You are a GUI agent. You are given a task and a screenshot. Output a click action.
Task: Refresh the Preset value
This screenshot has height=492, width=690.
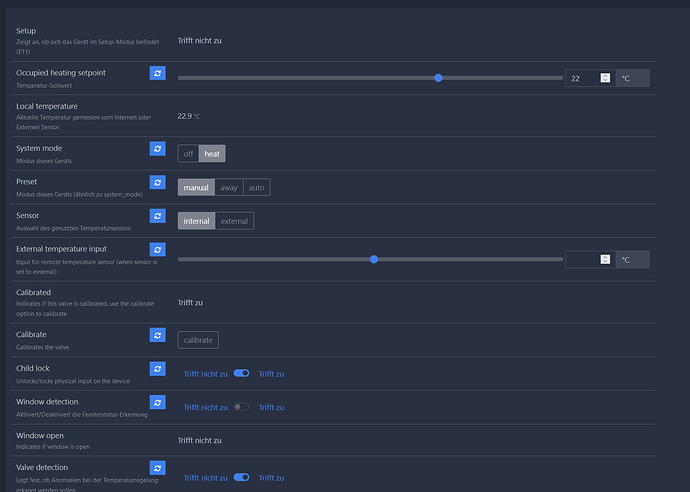pyautogui.click(x=158, y=182)
